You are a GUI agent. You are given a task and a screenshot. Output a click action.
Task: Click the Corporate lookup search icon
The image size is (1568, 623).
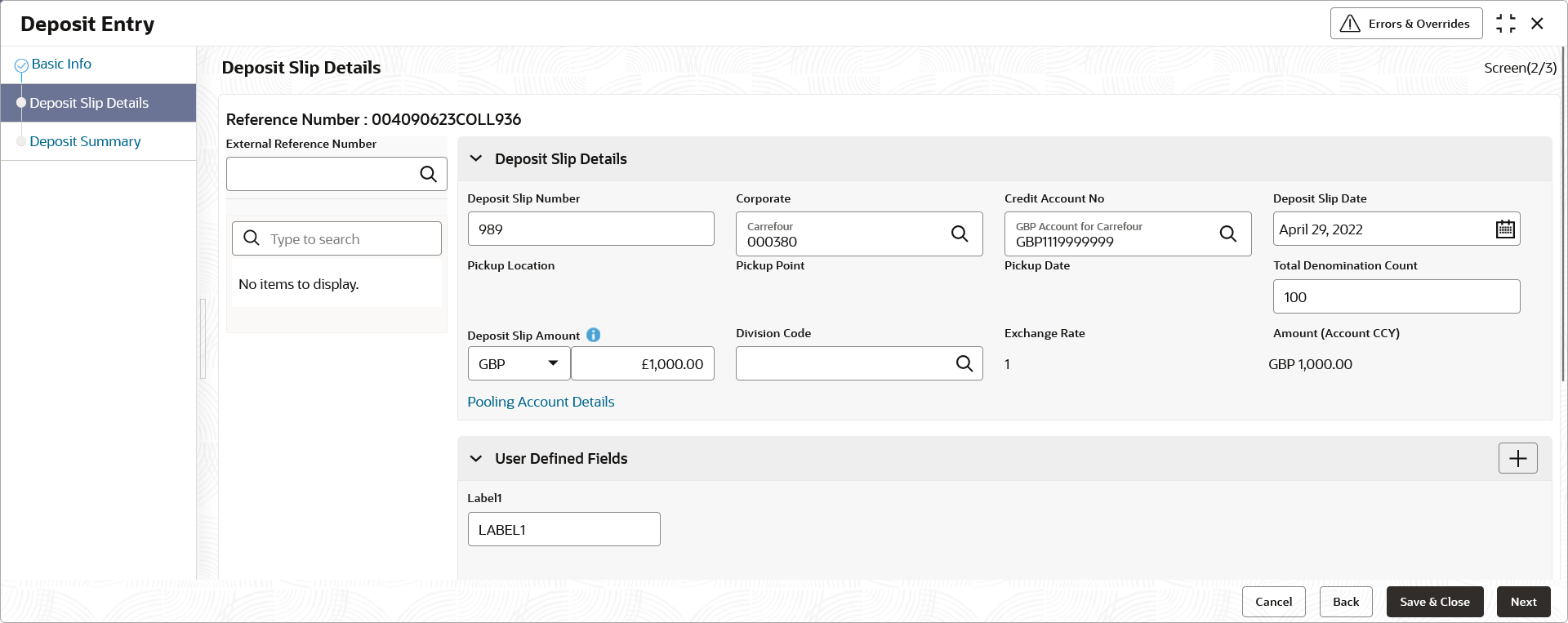[x=960, y=234]
